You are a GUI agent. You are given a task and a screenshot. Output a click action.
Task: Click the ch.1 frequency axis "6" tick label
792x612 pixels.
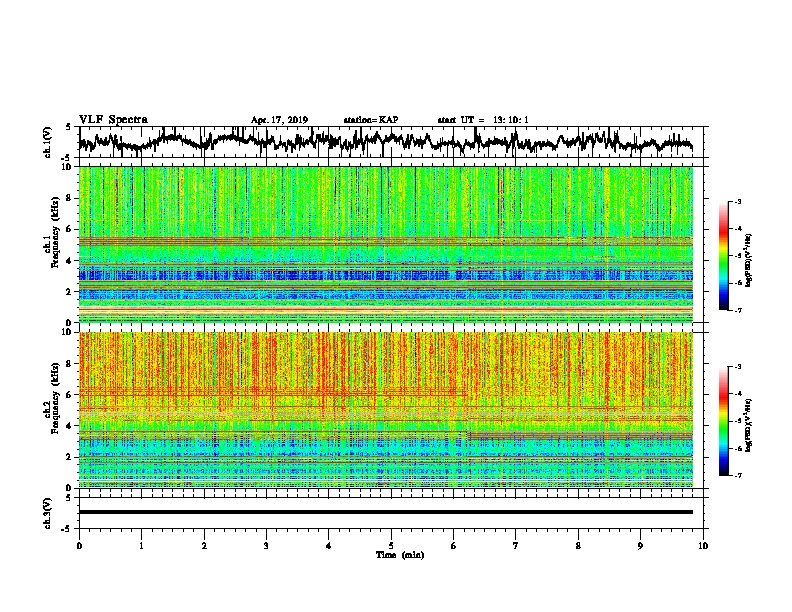pyautogui.click(x=69, y=230)
